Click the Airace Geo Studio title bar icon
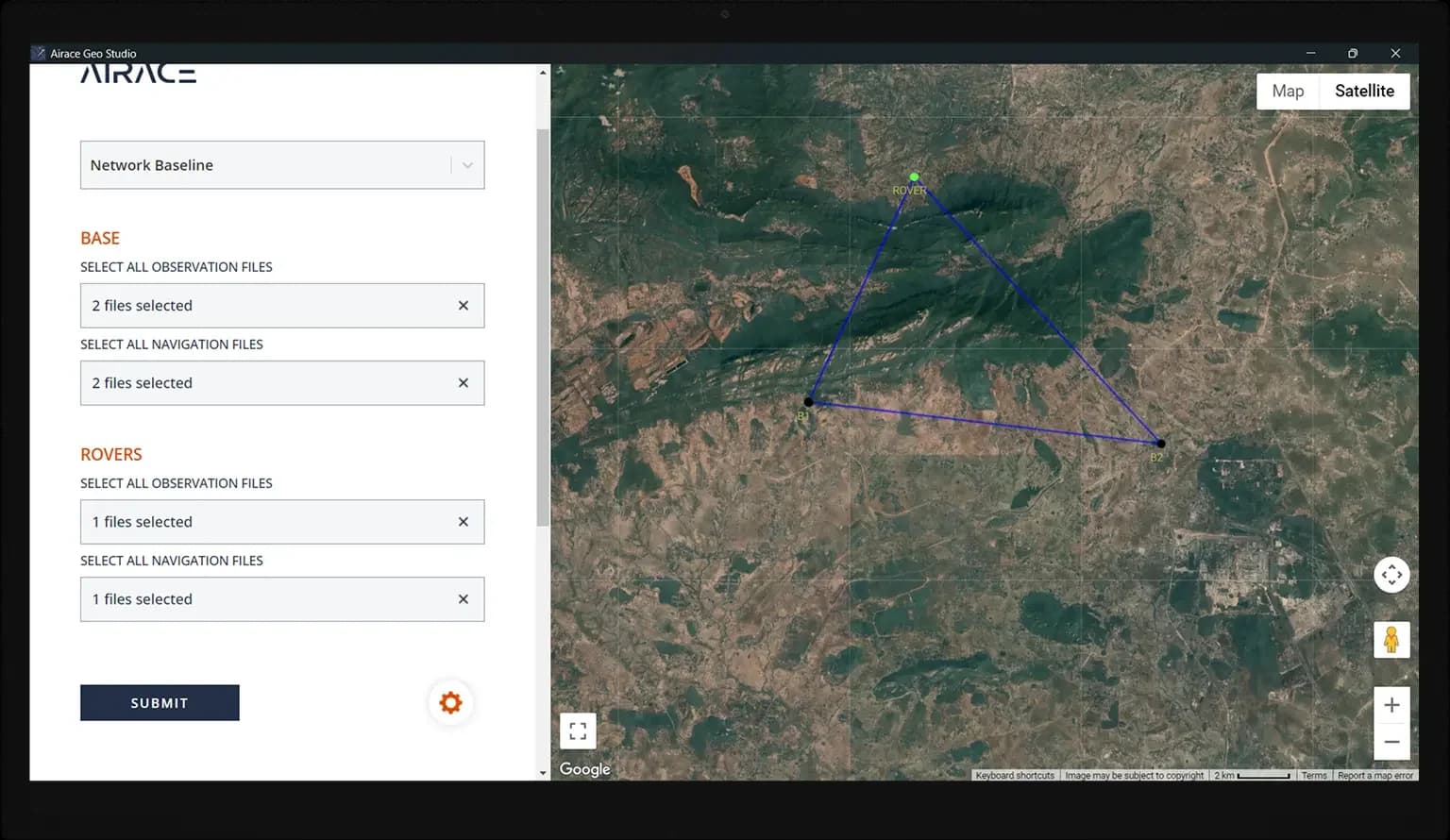The height and width of the screenshot is (840, 1450). pyautogui.click(x=39, y=54)
